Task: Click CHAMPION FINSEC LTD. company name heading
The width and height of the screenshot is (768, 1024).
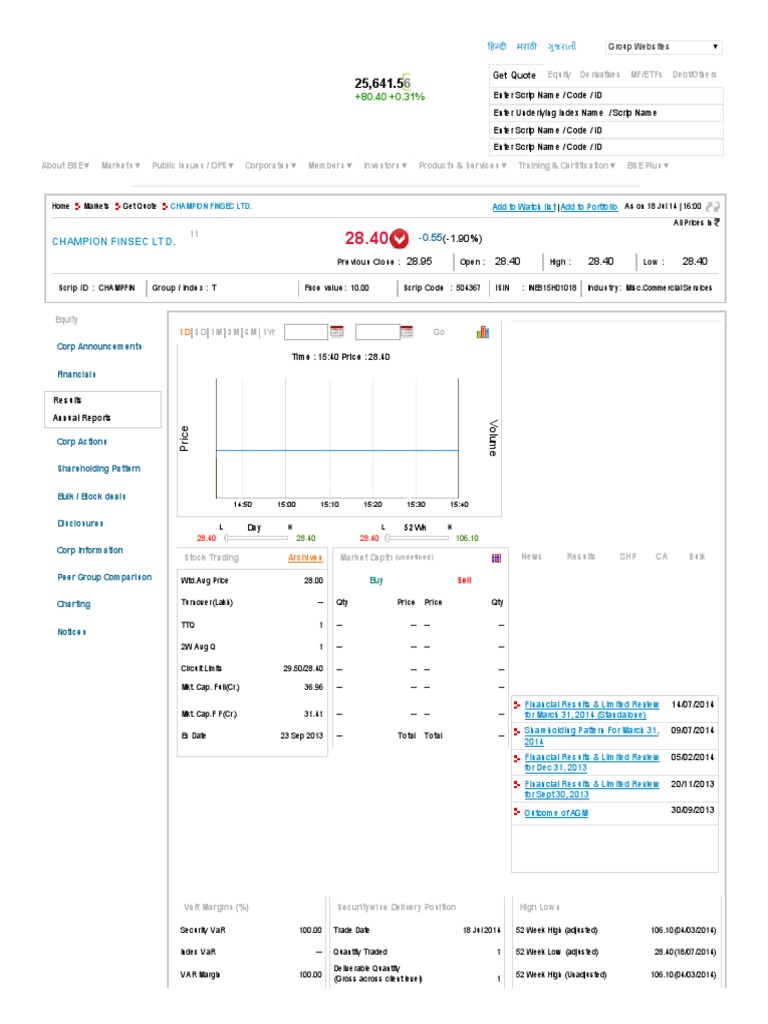Action: pyautogui.click(x=114, y=241)
